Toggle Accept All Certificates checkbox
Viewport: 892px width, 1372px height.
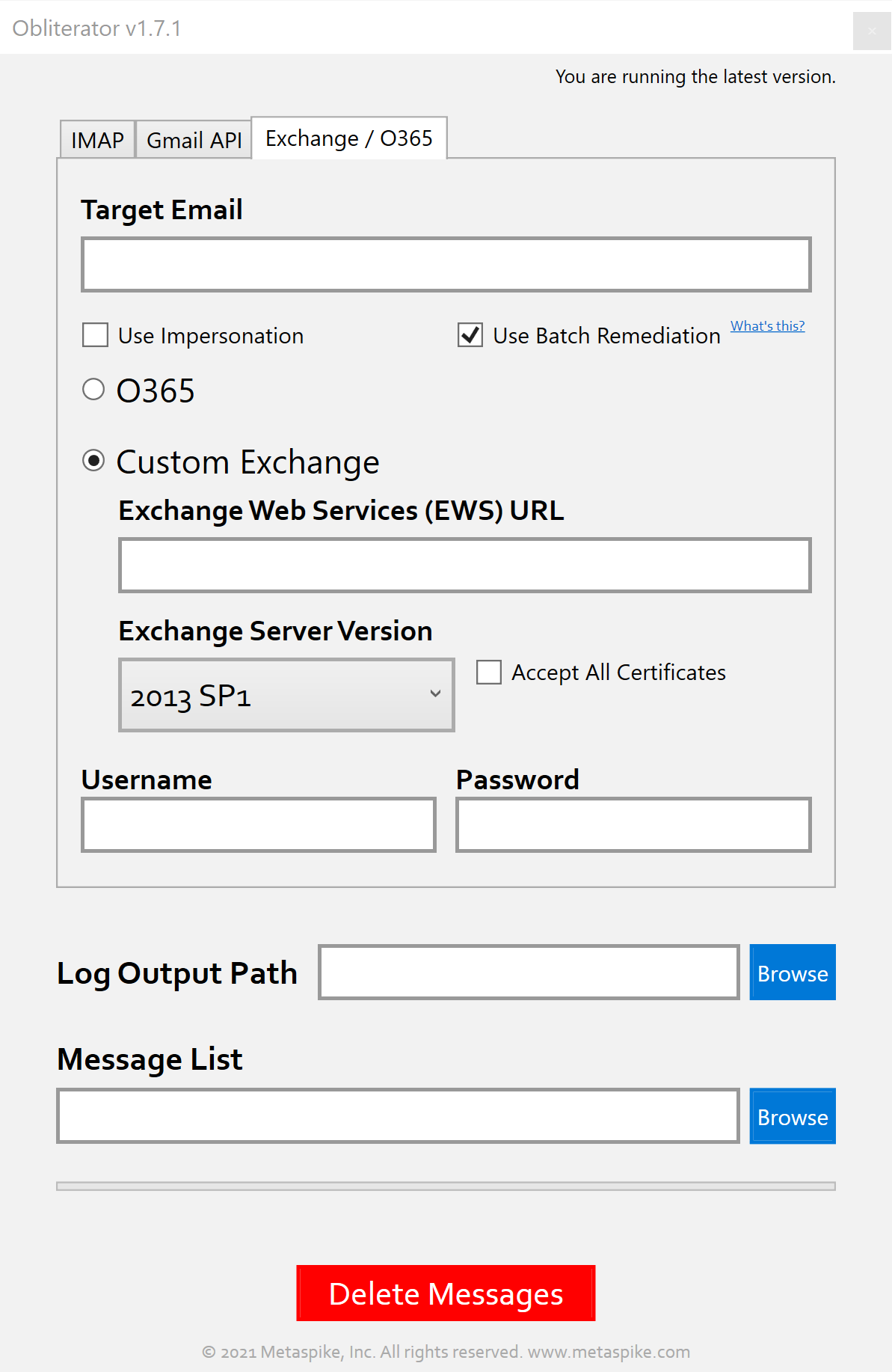tap(489, 672)
